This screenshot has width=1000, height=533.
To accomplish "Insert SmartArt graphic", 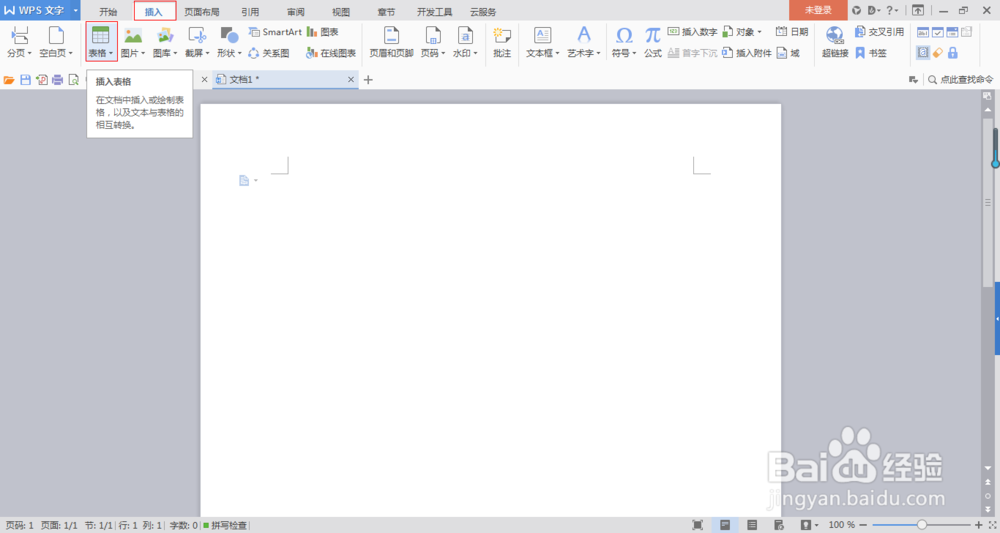I will 275,32.
